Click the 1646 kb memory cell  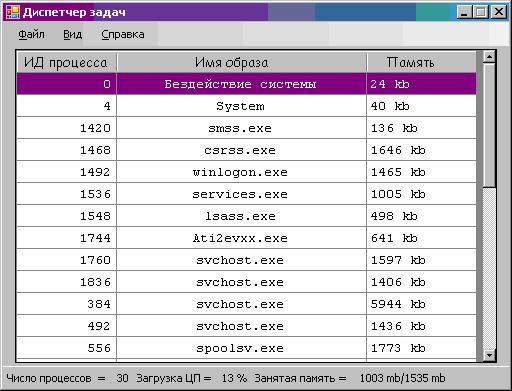click(421, 150)
